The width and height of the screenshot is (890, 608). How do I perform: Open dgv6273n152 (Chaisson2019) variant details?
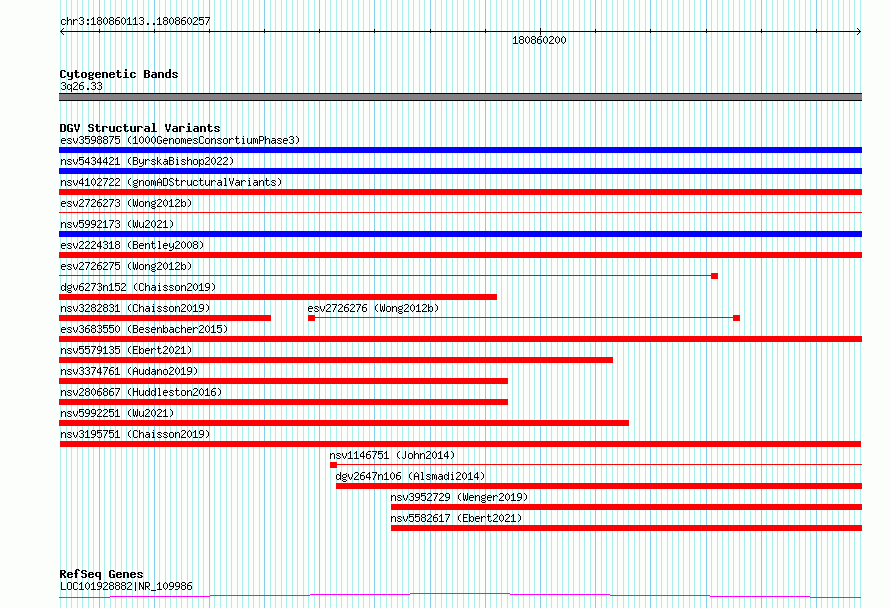click(138, 287)
